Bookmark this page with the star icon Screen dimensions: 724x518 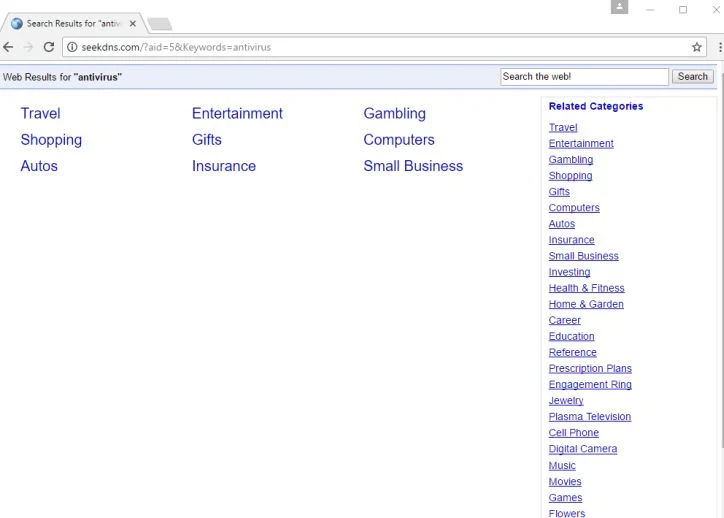pos(697,47)
